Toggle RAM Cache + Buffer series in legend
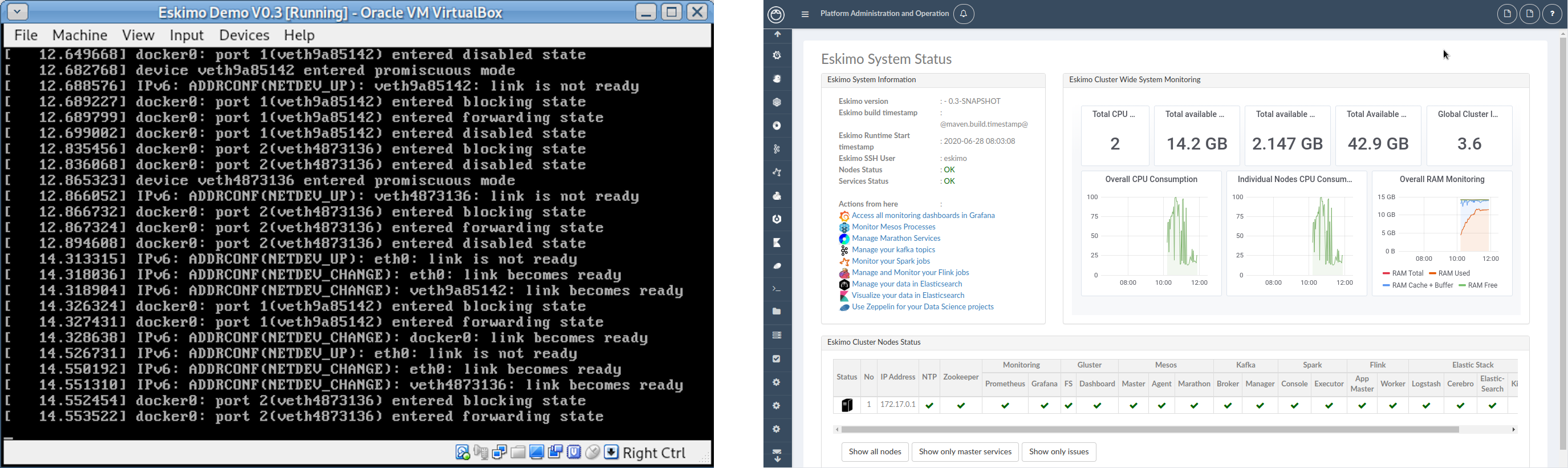The width and height of the screenshot is (1568, 468). [x=1417, y=285]
